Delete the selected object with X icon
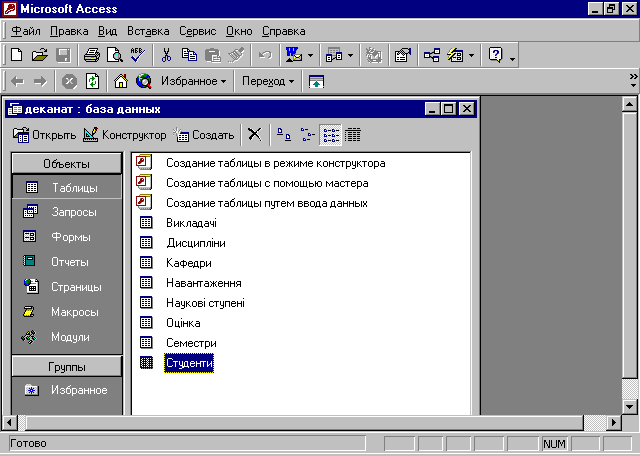This screenshot has width=640, height=456. [254, 134]
